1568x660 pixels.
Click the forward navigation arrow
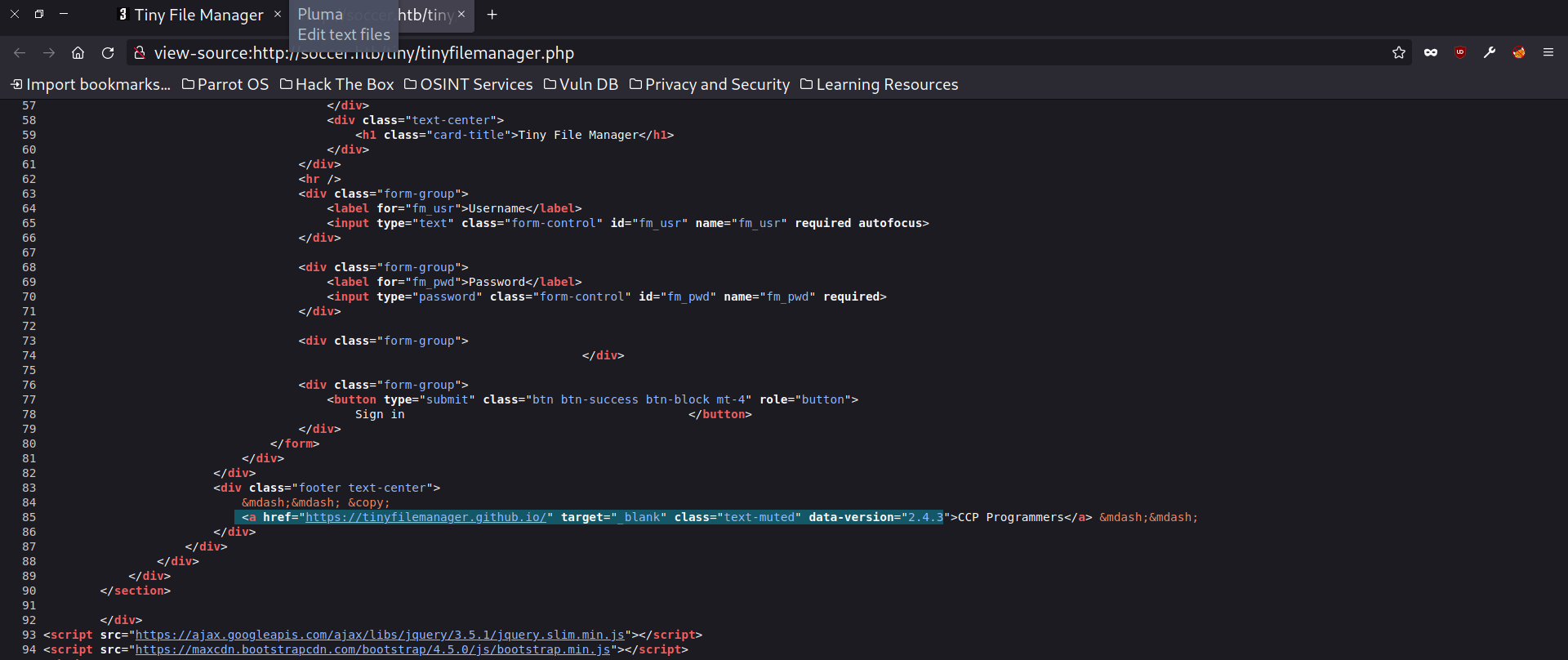49,53
